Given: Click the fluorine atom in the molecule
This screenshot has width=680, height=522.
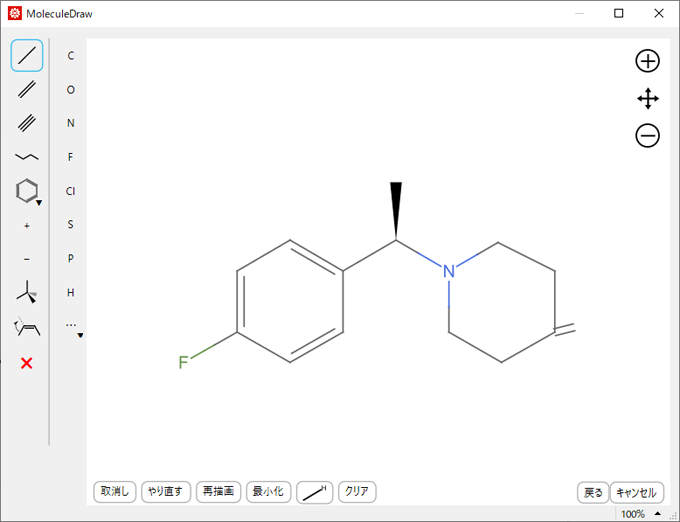Looking at the screenshot, I should 183,362.
